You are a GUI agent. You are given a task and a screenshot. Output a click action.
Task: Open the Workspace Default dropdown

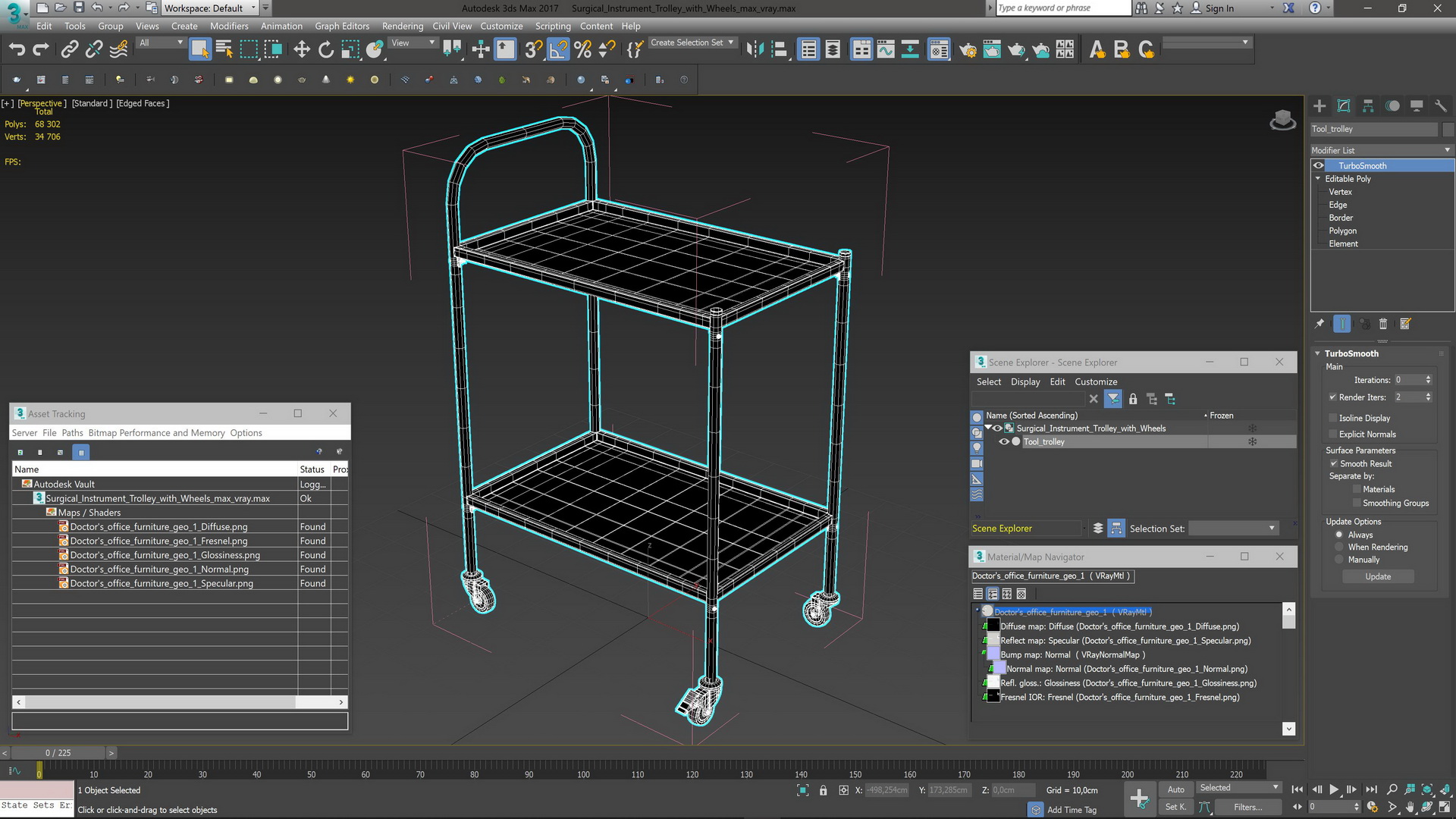pos(211,8)
